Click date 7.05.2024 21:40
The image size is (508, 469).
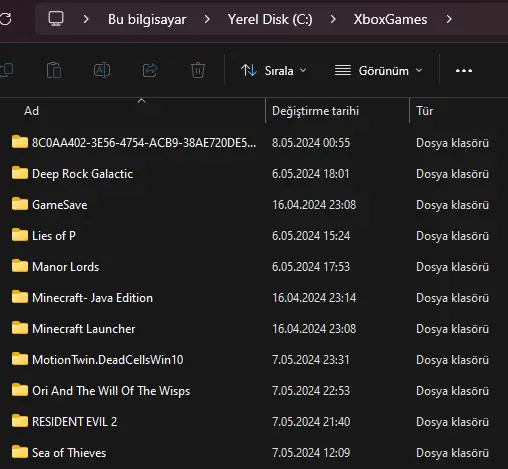click(x=311, y=422)
